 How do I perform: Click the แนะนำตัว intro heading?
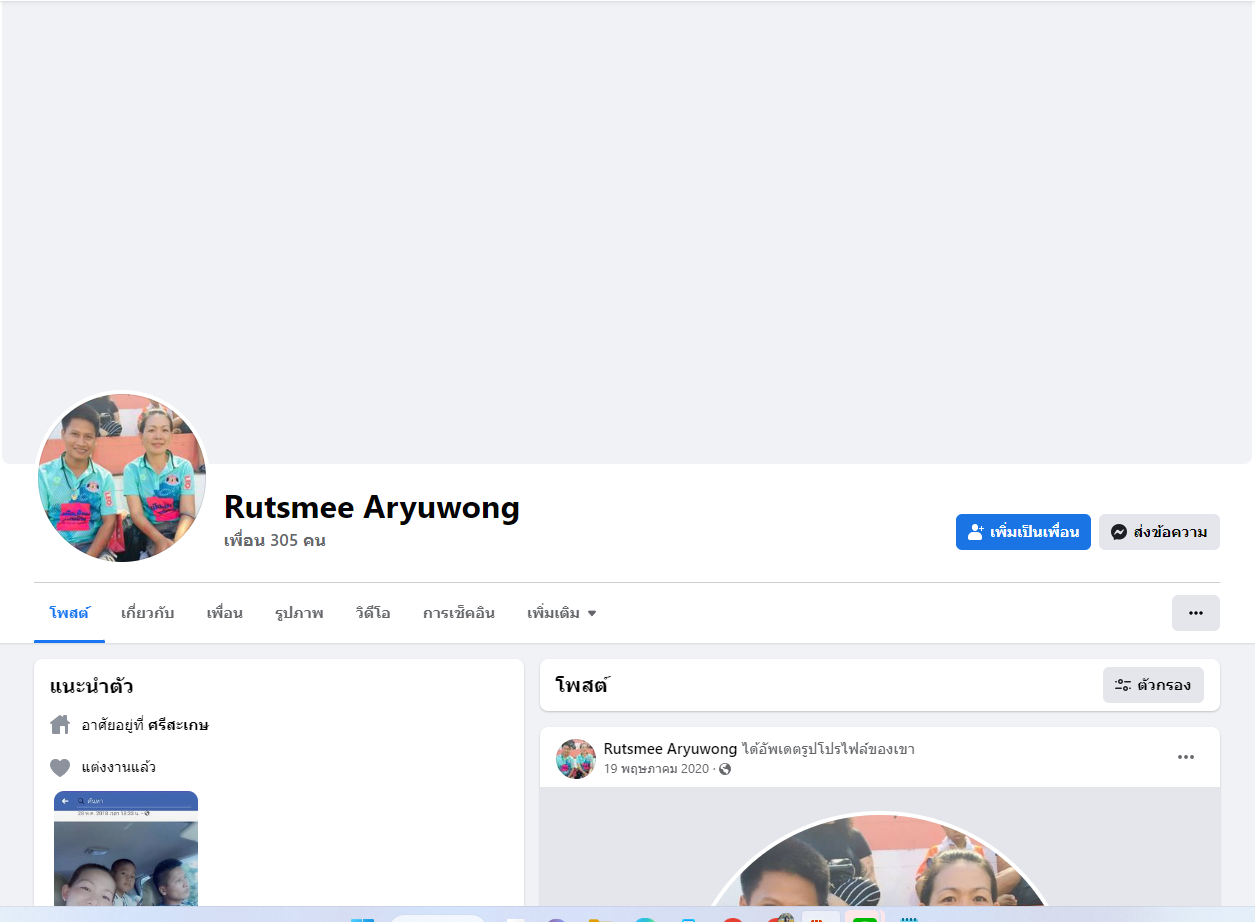pyautogui.click(x=91, y=687)
